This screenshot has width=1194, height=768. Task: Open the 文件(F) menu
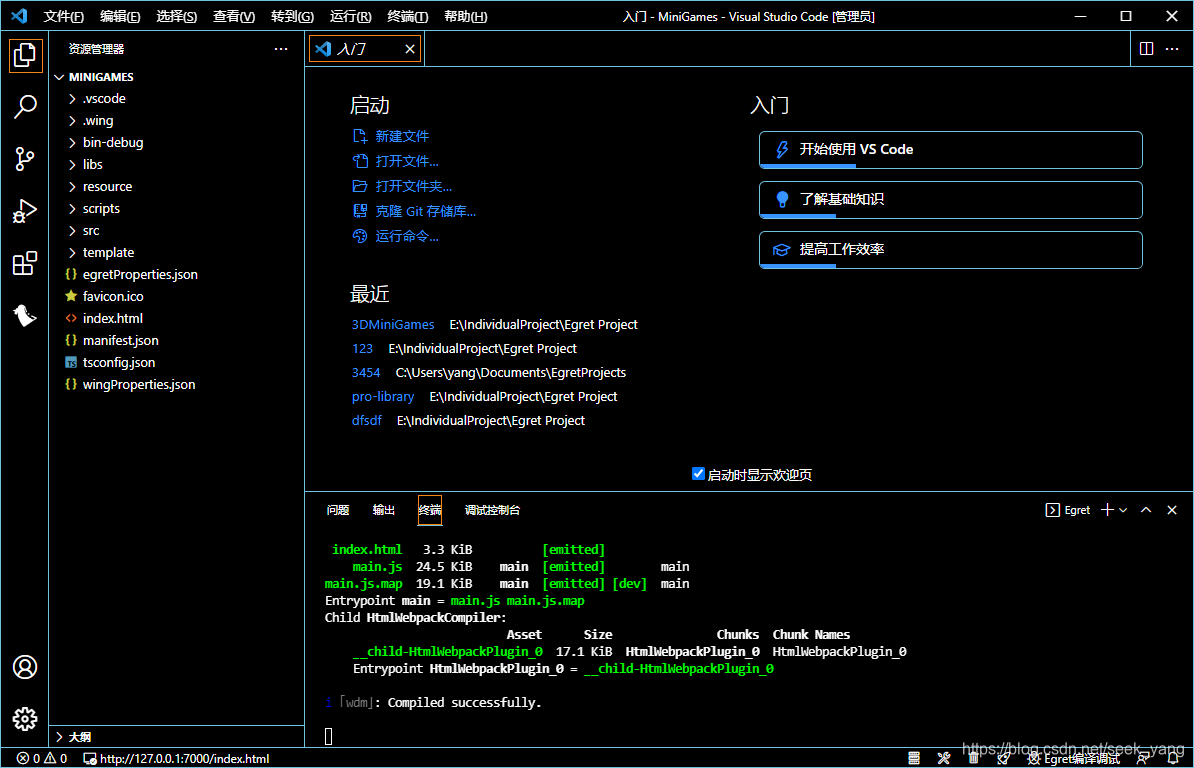tap(63, 16)
